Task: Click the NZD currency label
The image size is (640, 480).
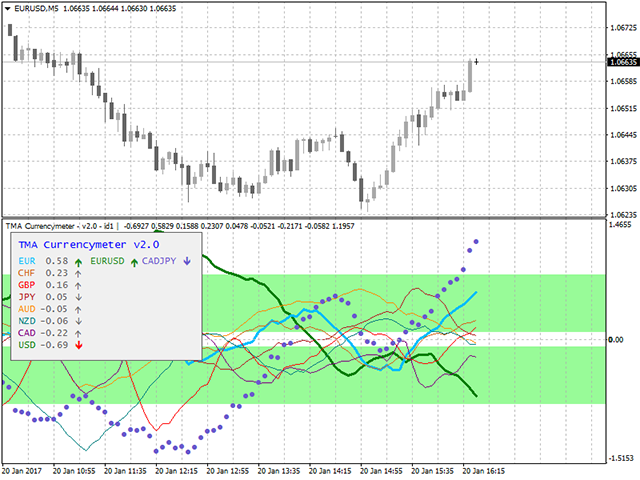Action: click(27, 321)
